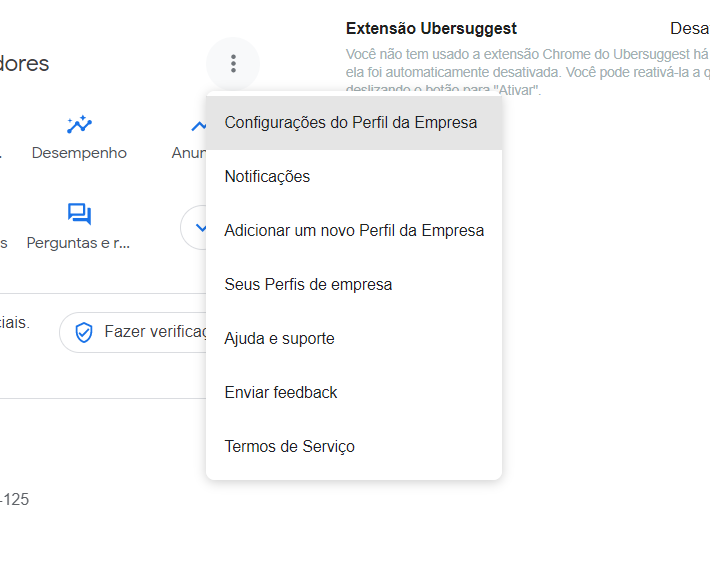This screenshot has height=583, width=710.
Task: Click the Perguntas e respostas chat icon
Action: (79, 214)
